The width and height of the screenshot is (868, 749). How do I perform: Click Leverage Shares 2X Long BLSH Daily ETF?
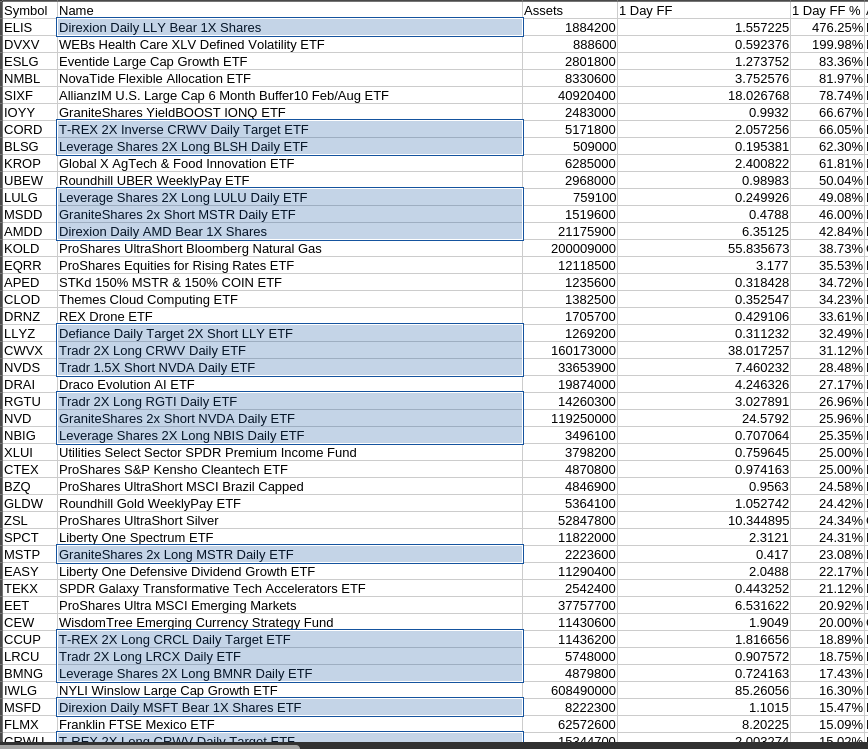coord(290,147)
